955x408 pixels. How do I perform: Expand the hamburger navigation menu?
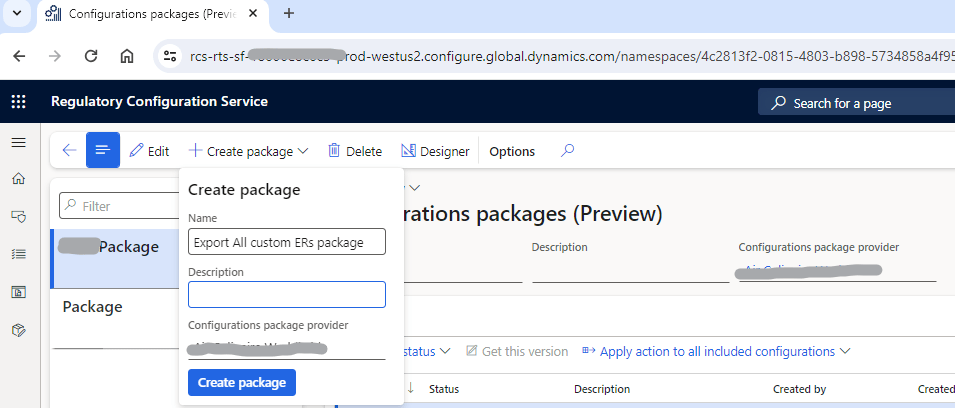click(18, 143)
